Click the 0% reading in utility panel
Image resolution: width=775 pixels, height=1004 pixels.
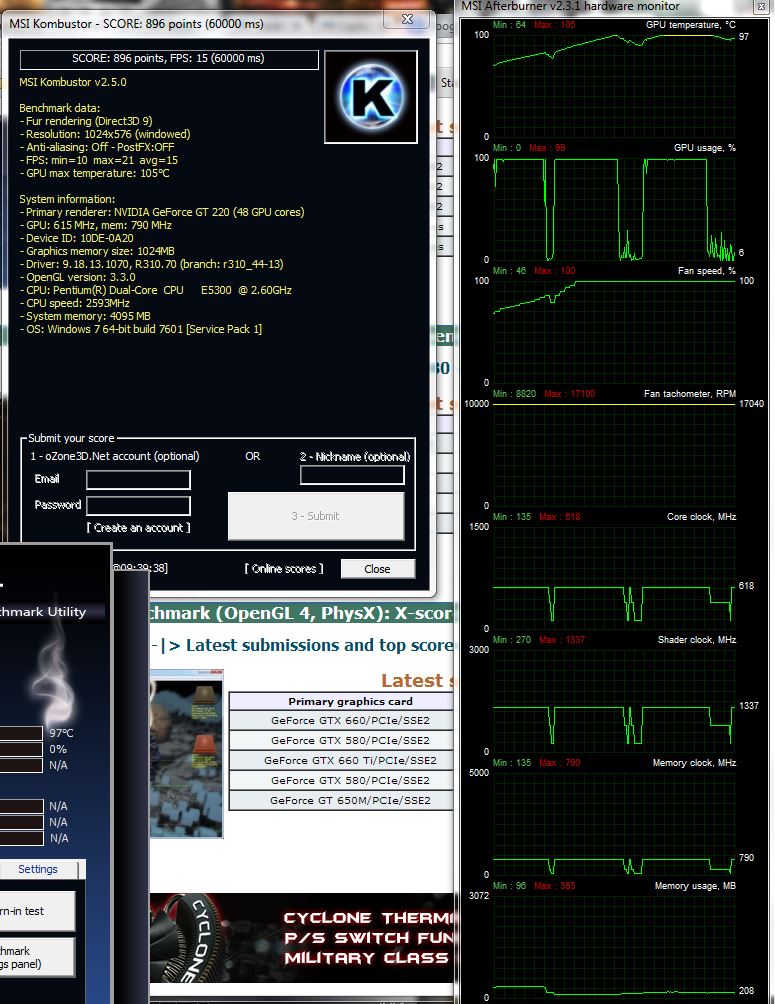pos(58,749)
